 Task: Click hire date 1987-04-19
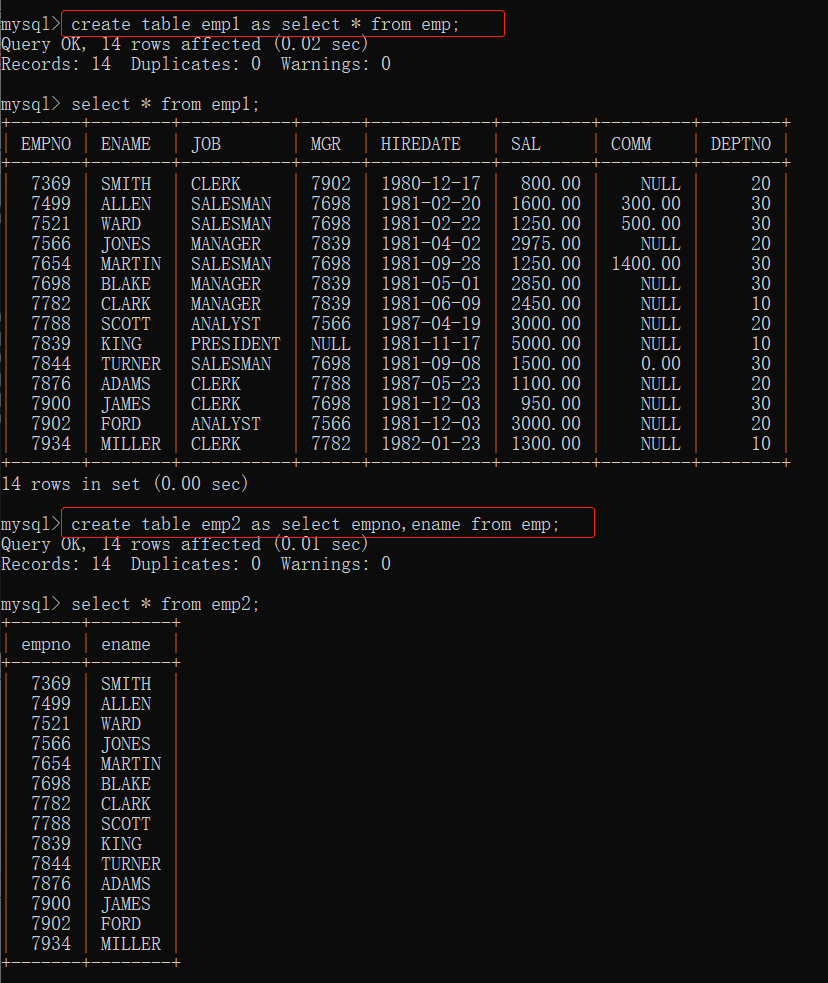coord(431,324)
